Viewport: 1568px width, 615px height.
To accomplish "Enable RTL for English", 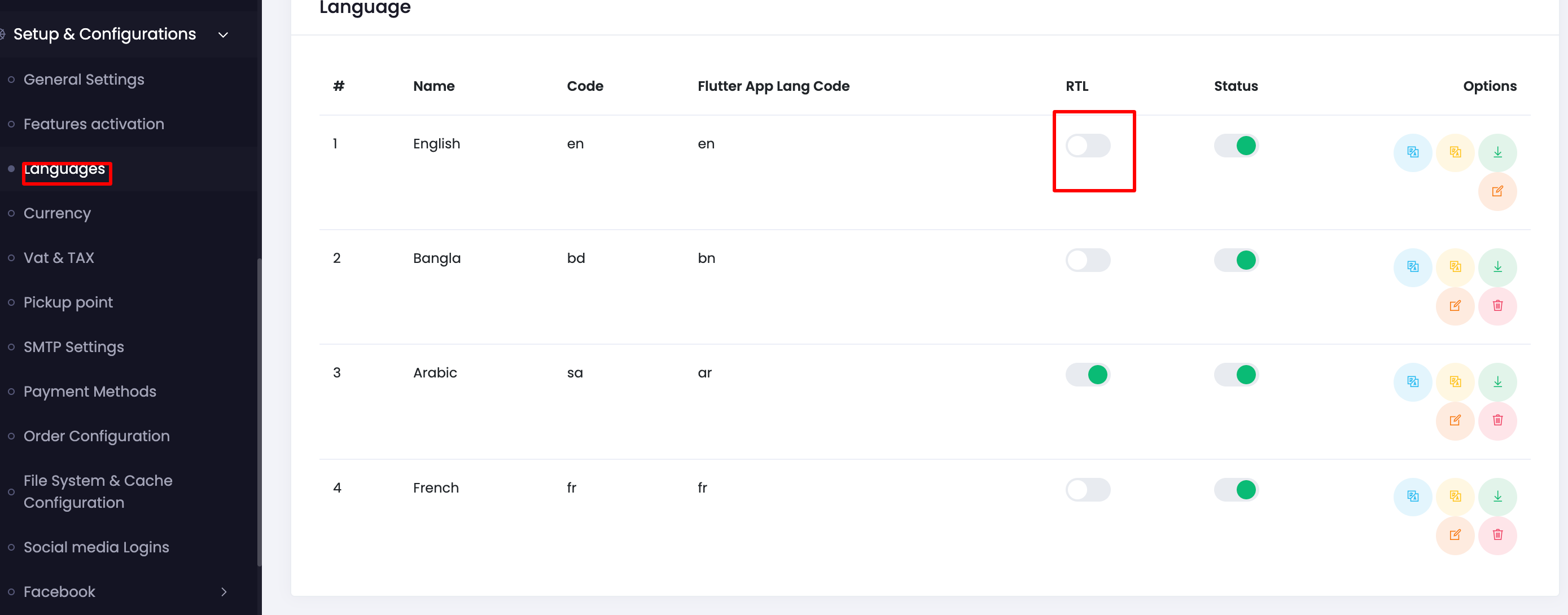I will click(1088, 146).
